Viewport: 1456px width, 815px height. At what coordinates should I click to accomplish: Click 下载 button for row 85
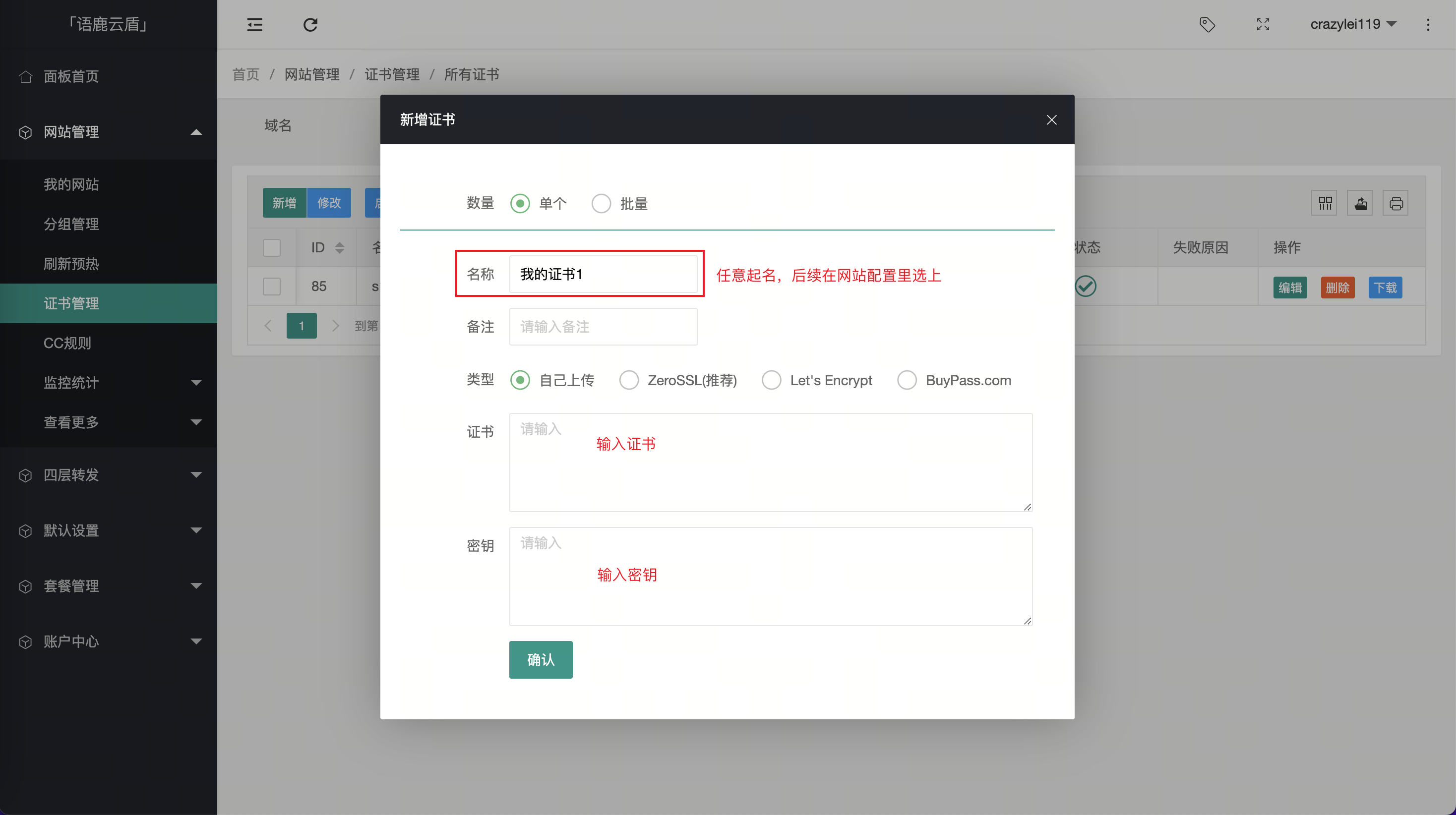point(1386,288)
